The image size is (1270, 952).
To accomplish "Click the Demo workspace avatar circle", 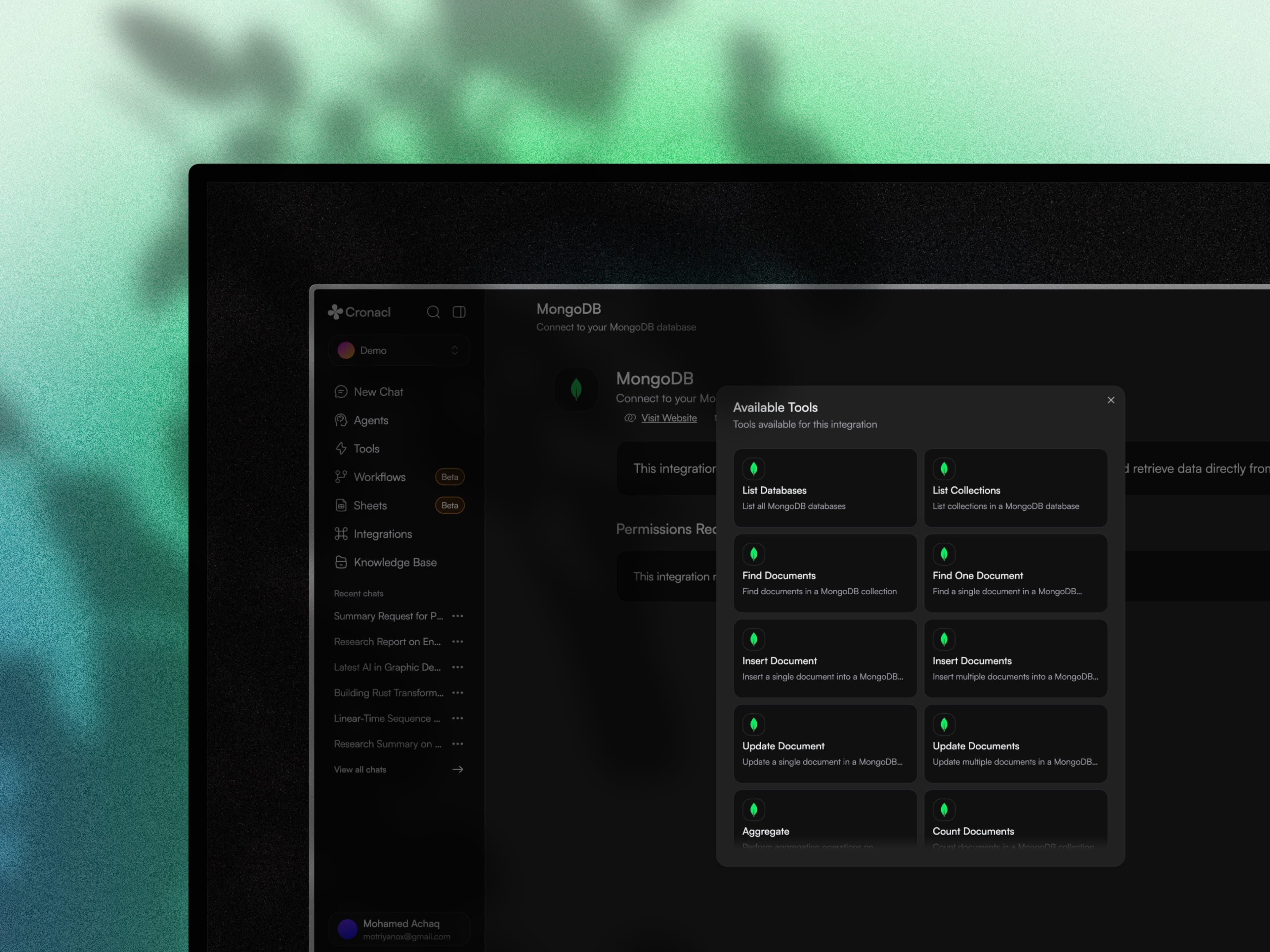I will (x=346, y=351).
